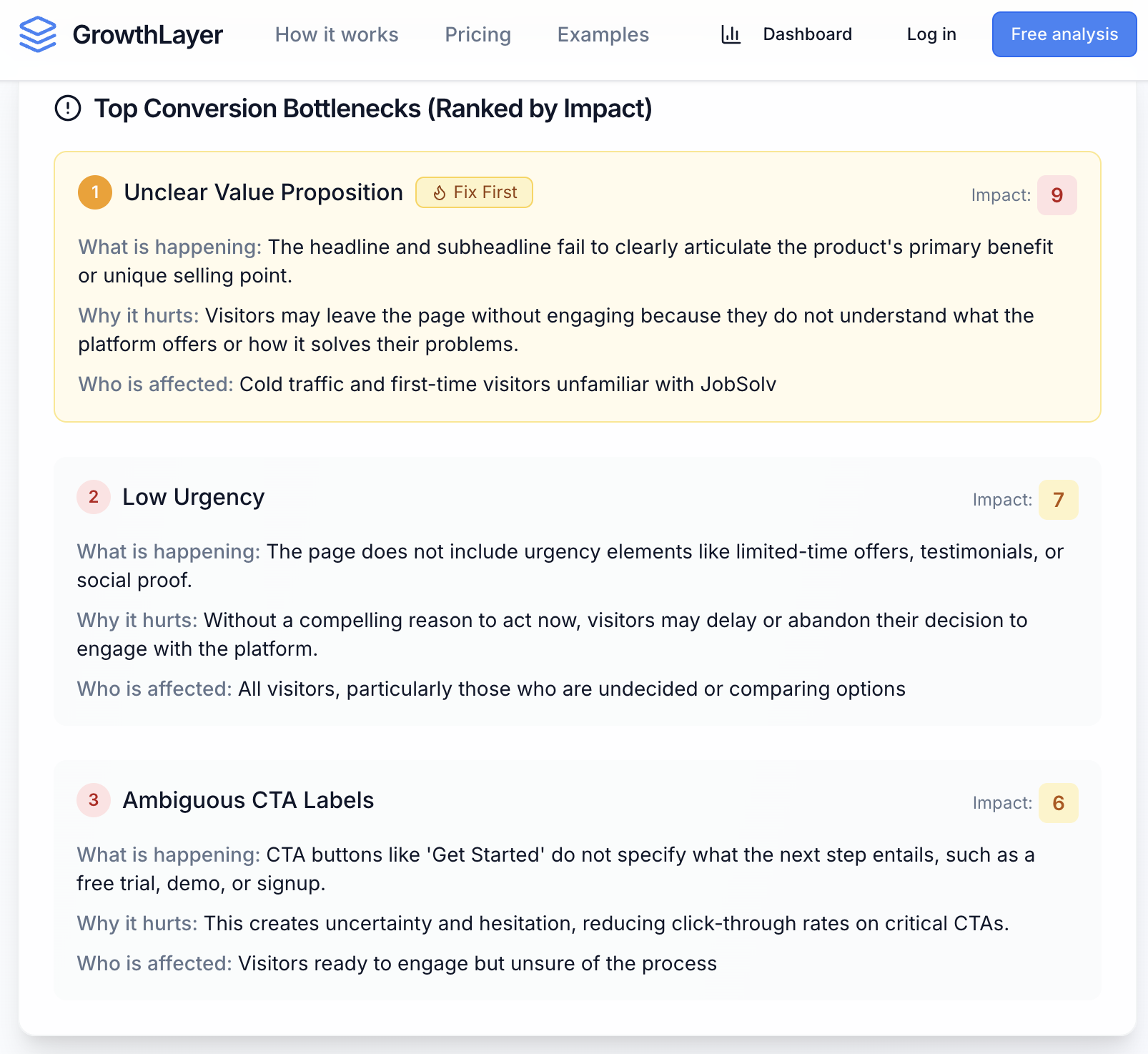1148x1054 pixels.
Task: Click the GrowthLayer wordmark text
Action: click(x=147, y=34)
